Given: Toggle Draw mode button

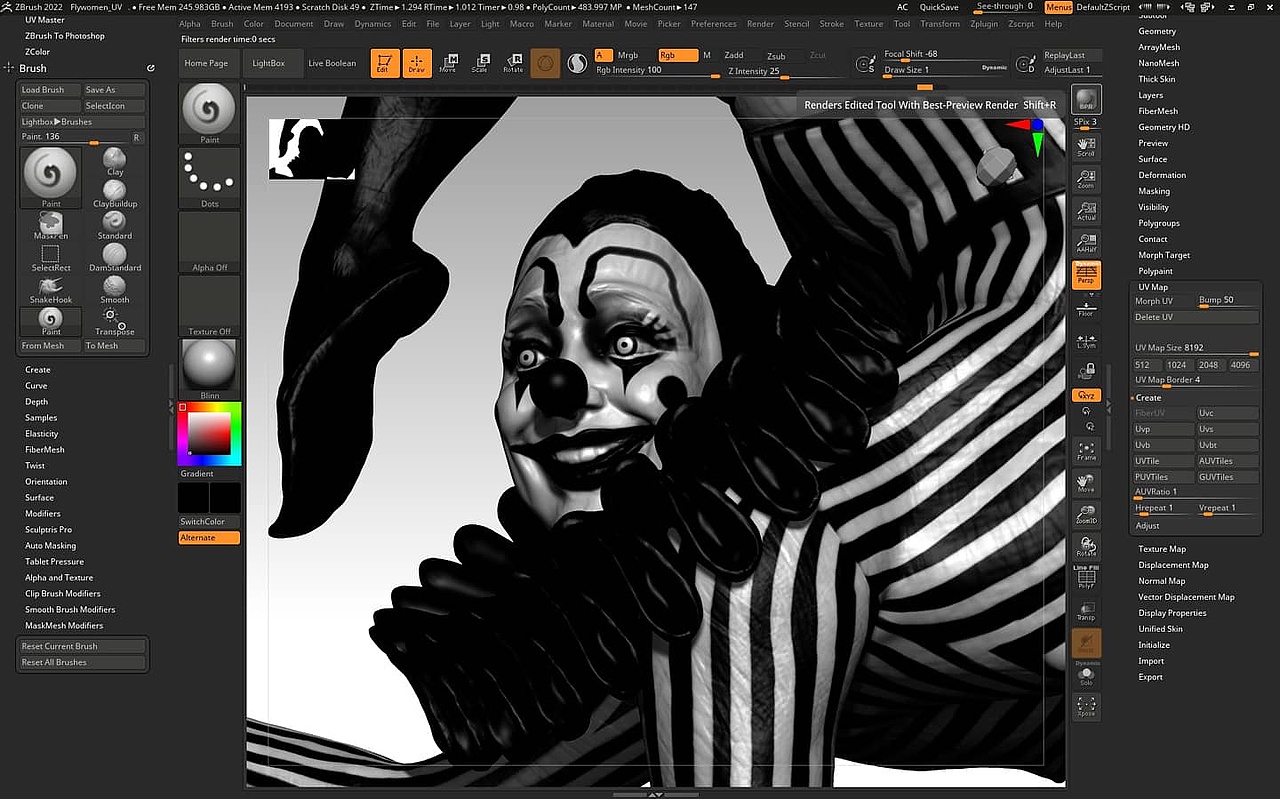Looking at the screenshot, I should [x=417, y=63].
